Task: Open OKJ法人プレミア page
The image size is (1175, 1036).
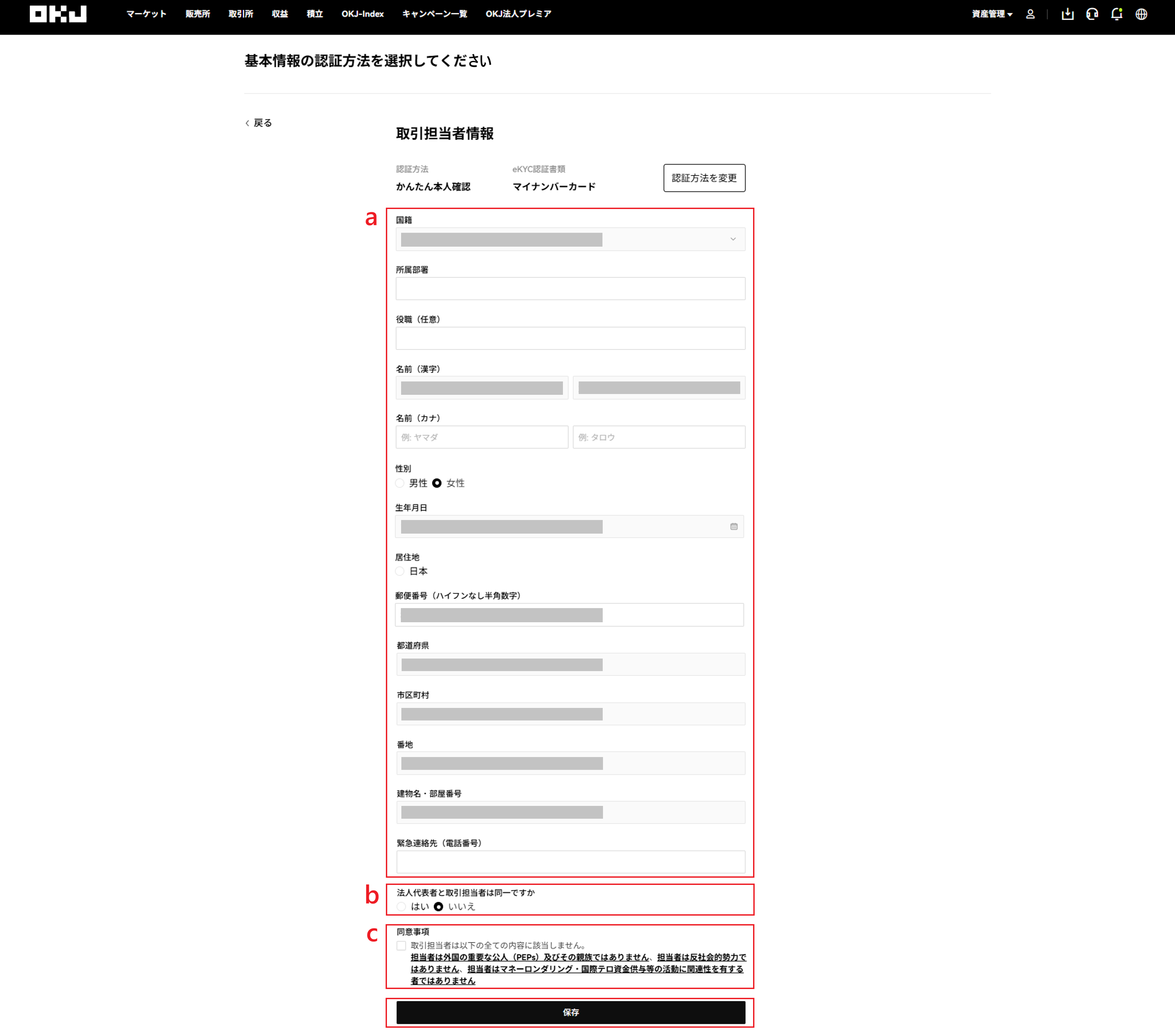Action: [519, 14]
